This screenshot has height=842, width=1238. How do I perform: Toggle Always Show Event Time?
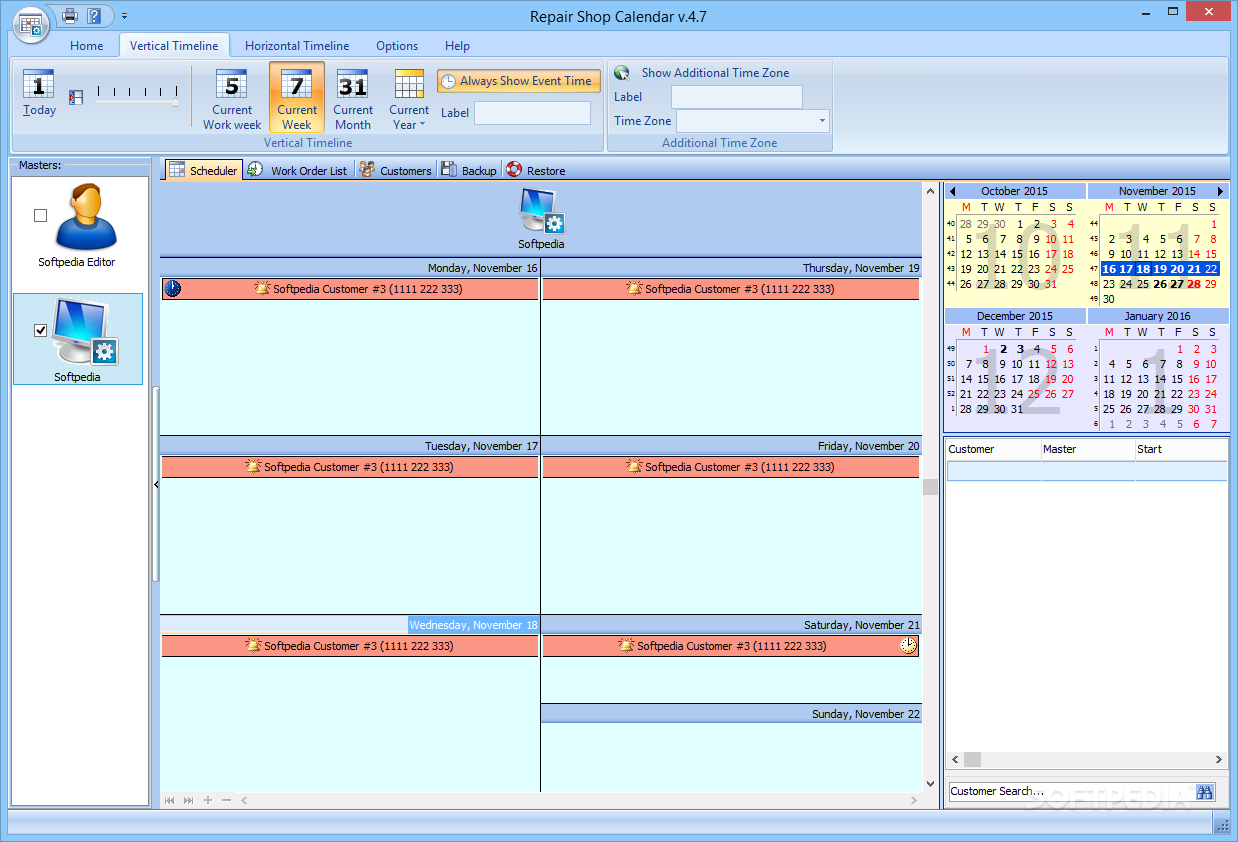(x=519, y=81)
